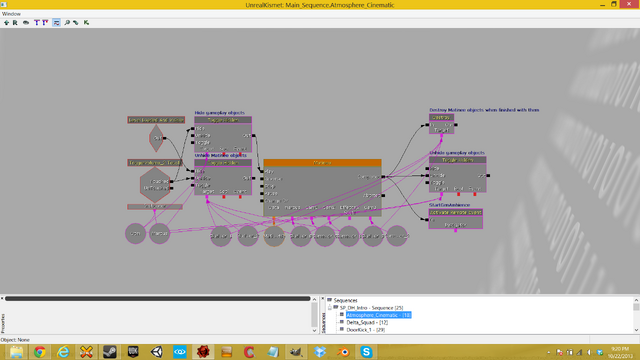Select the Activate Remote Event node header
The height and width of the screenshot is (360, 640).
click(x=456, y=212)
